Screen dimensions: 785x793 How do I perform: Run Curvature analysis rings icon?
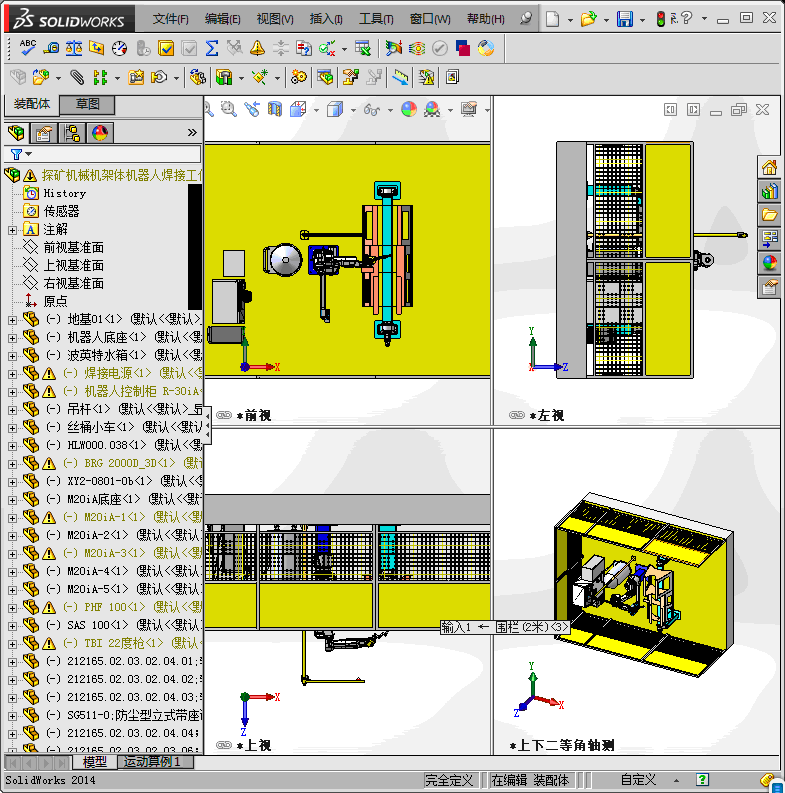click(x=417, y=48)
